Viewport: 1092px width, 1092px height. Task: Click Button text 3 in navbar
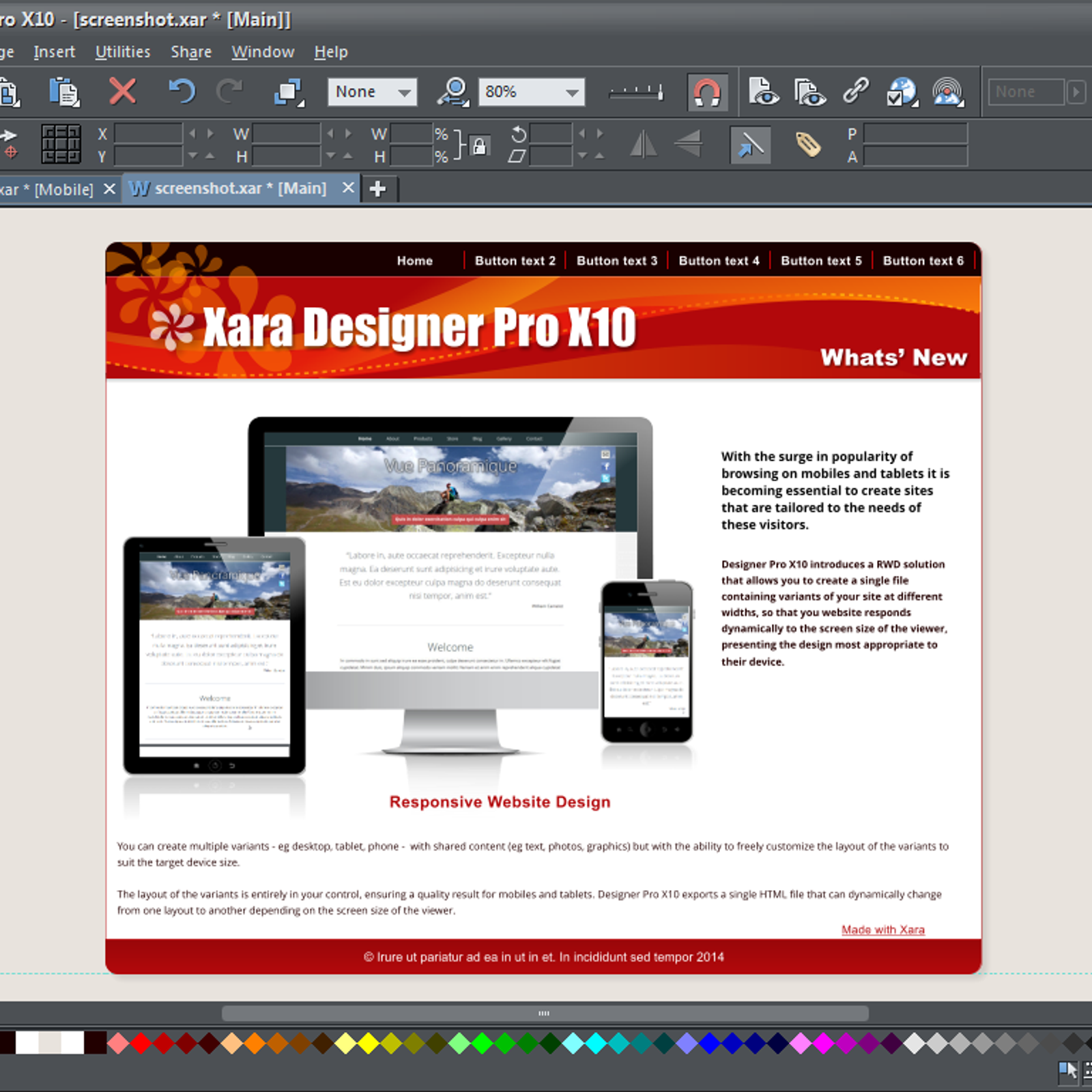pos(617,261)
